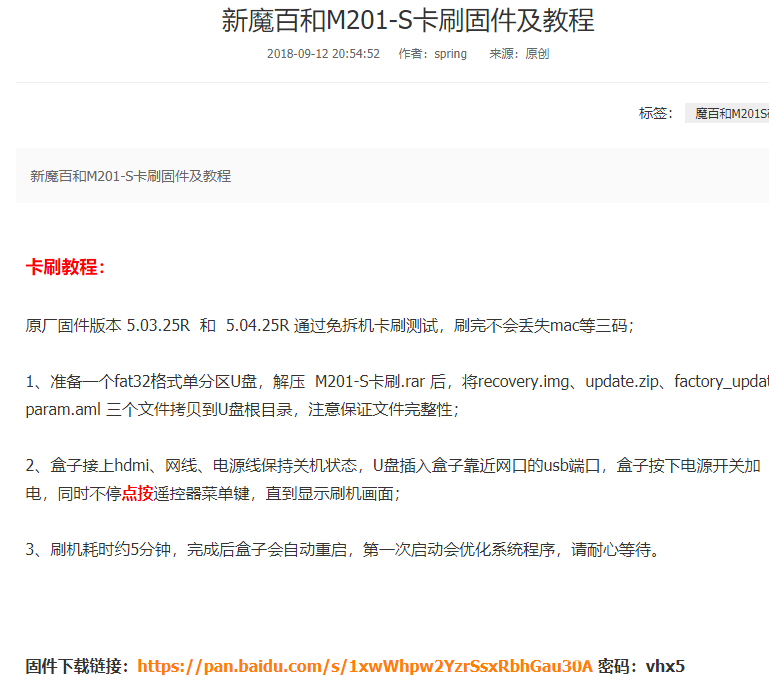Click the 标签 label
The height and width of the screenshot is (695, 769).
pos(656,113)
